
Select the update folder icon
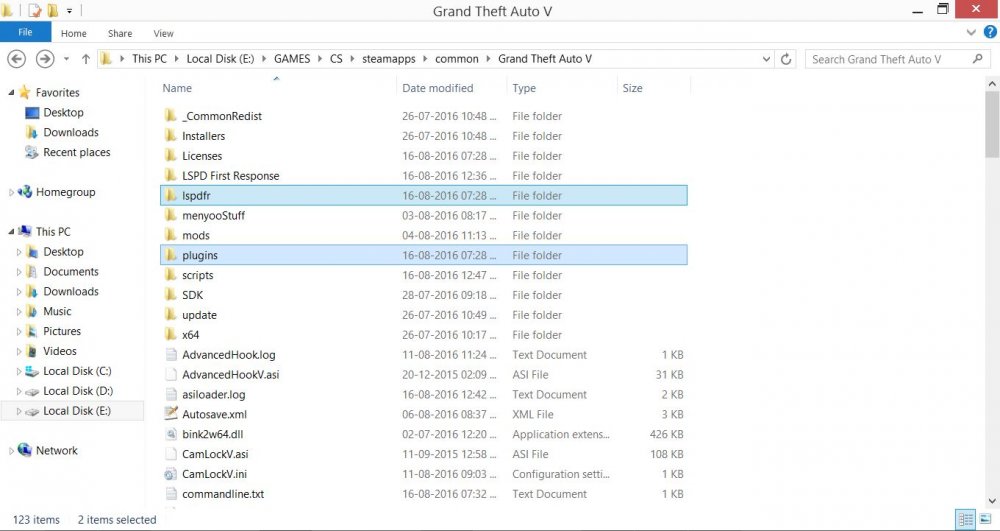click(x=170, y=314)
